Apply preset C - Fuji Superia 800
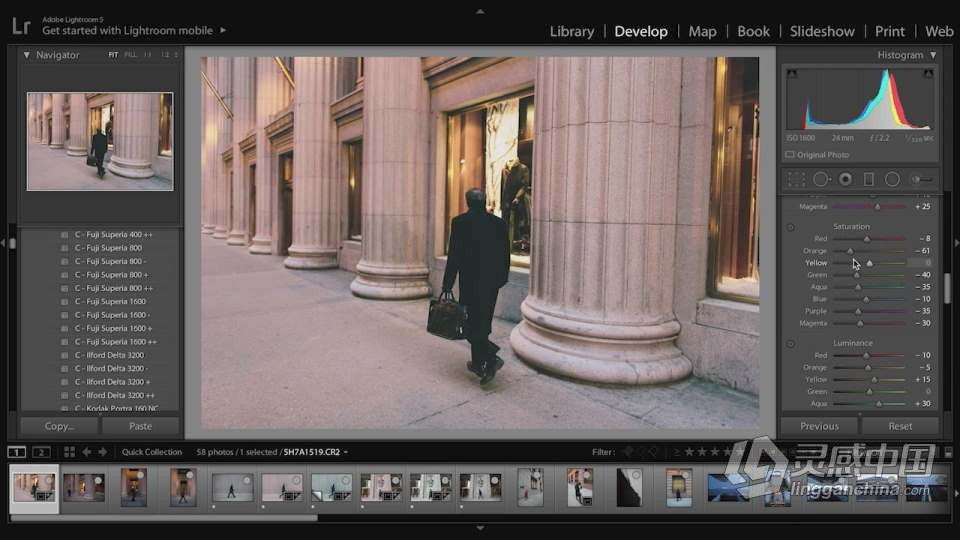Viewport: 960px width, 540px height. point(108,248)
